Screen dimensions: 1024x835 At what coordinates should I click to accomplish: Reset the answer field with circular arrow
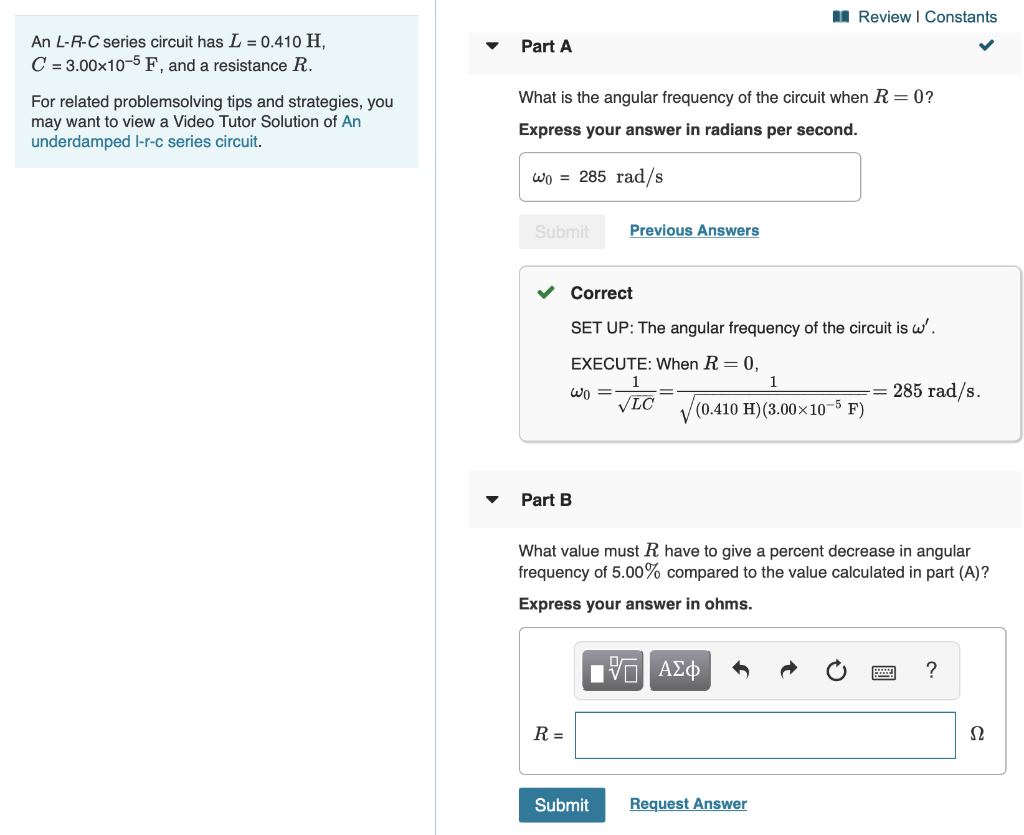pos(836,670)
